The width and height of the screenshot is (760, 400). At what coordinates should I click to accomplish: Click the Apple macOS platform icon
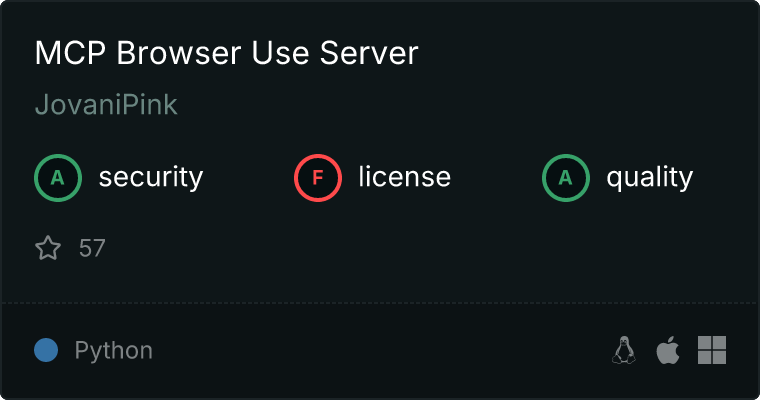coord(667,350)
